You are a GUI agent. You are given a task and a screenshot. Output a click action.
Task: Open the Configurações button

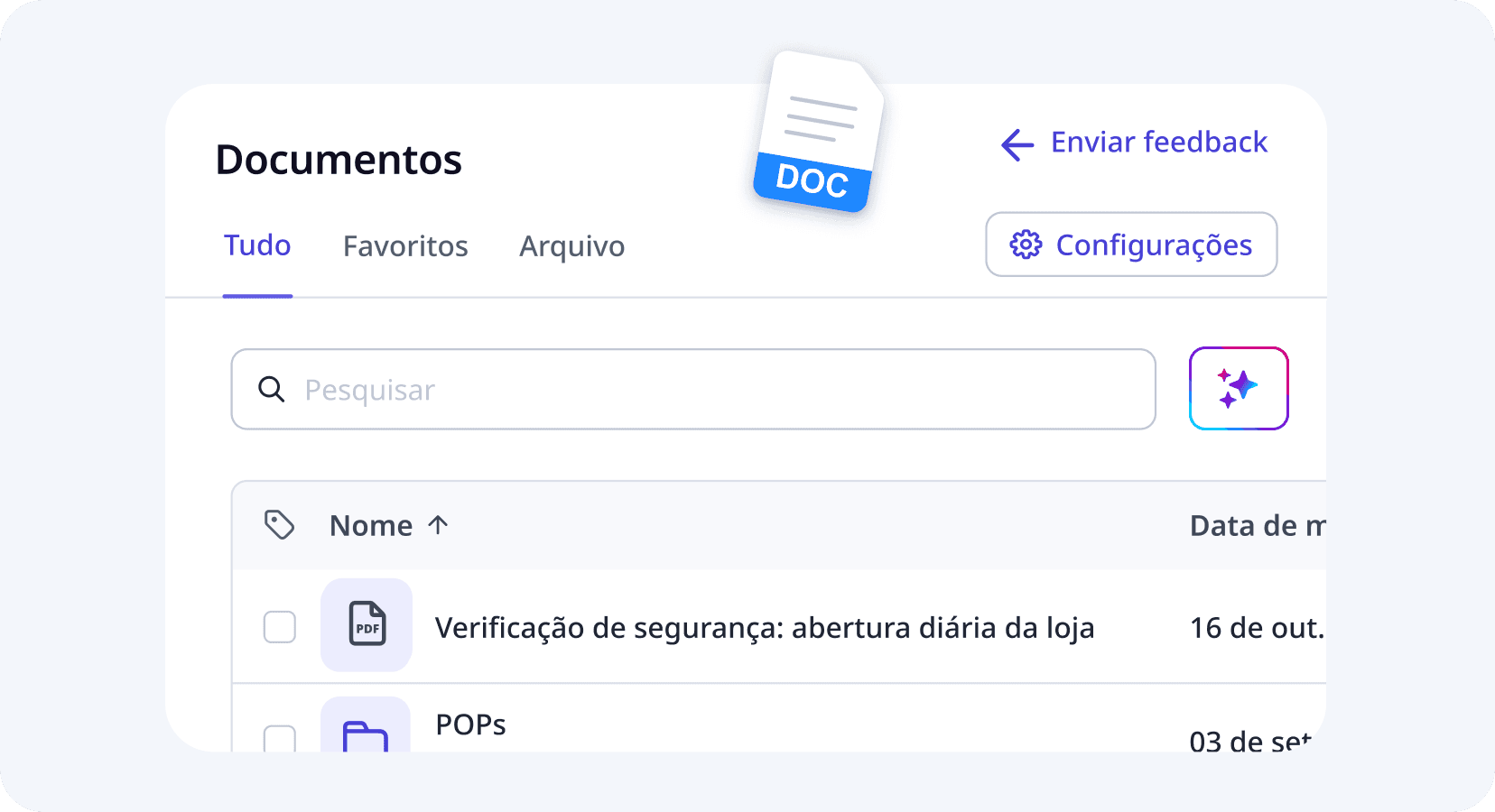click(1131, 245)
